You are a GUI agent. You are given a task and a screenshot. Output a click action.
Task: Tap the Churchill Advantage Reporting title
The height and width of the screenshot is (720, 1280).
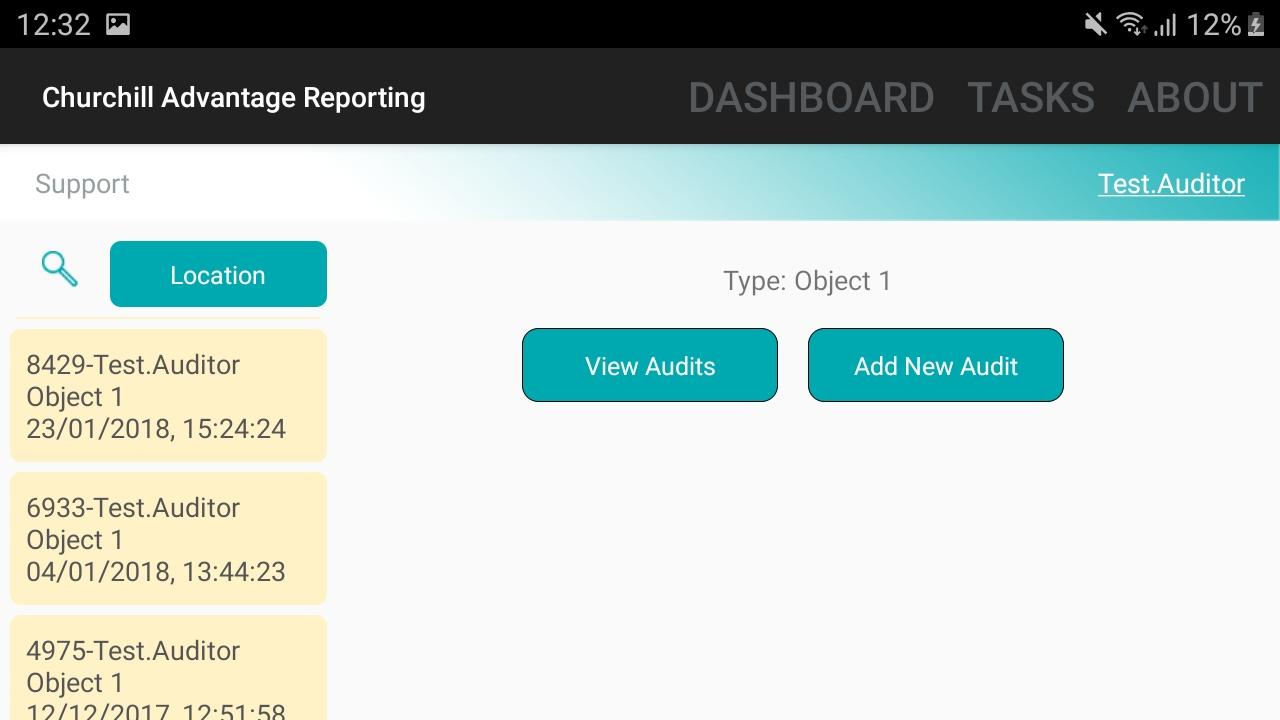pyautogui.click(x=234, y=97)
